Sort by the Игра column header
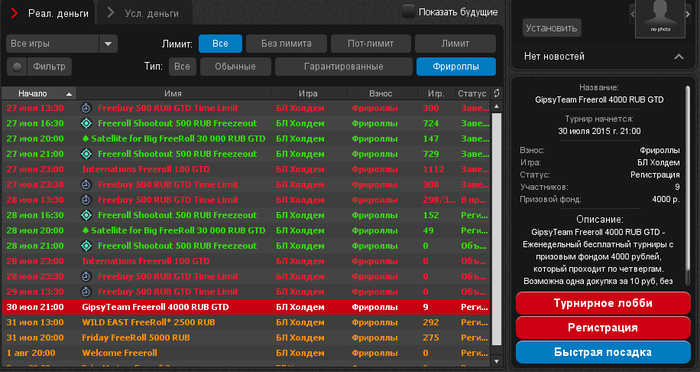700x372 pixels. coord(308,93)
